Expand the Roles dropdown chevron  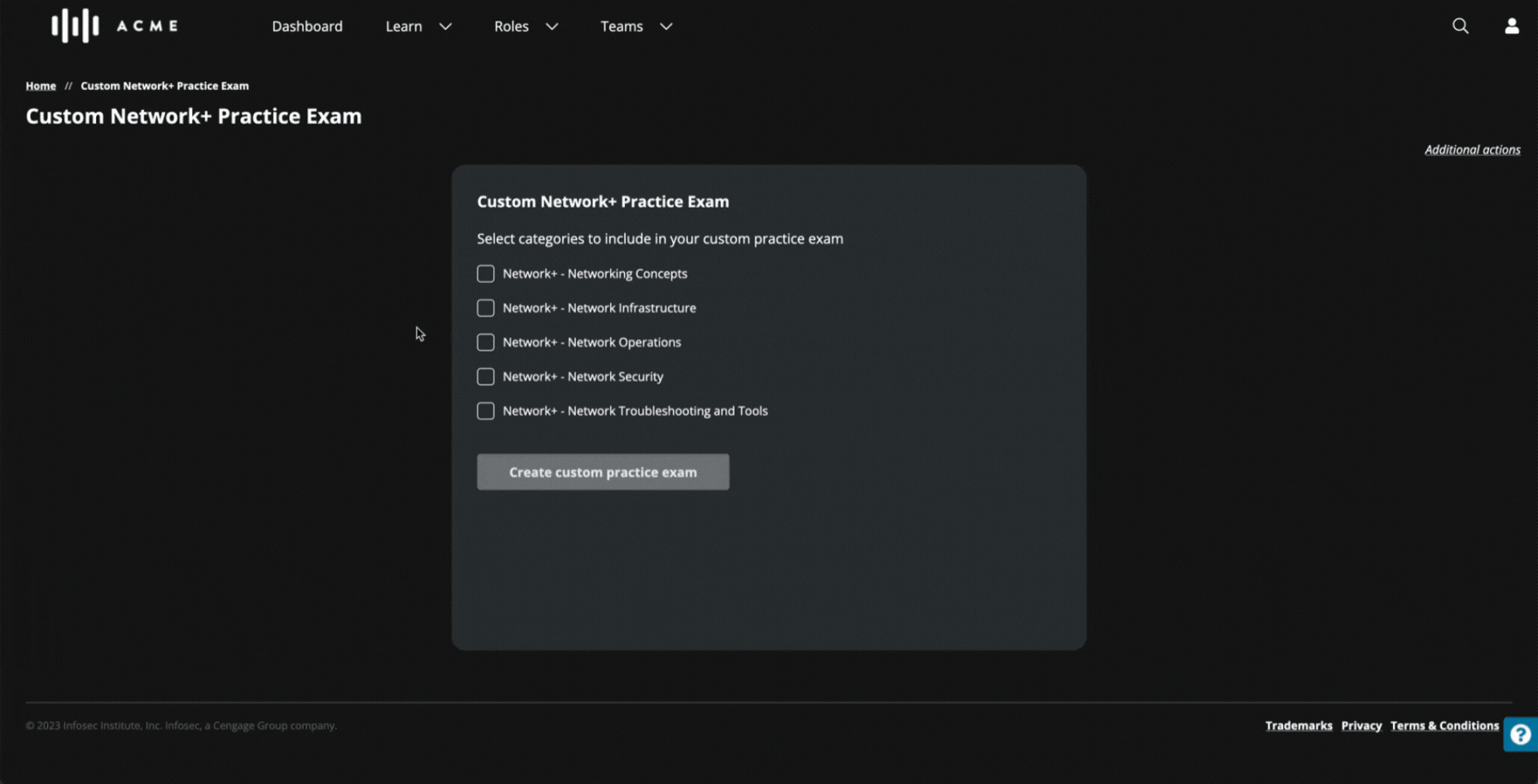point(552,27)
